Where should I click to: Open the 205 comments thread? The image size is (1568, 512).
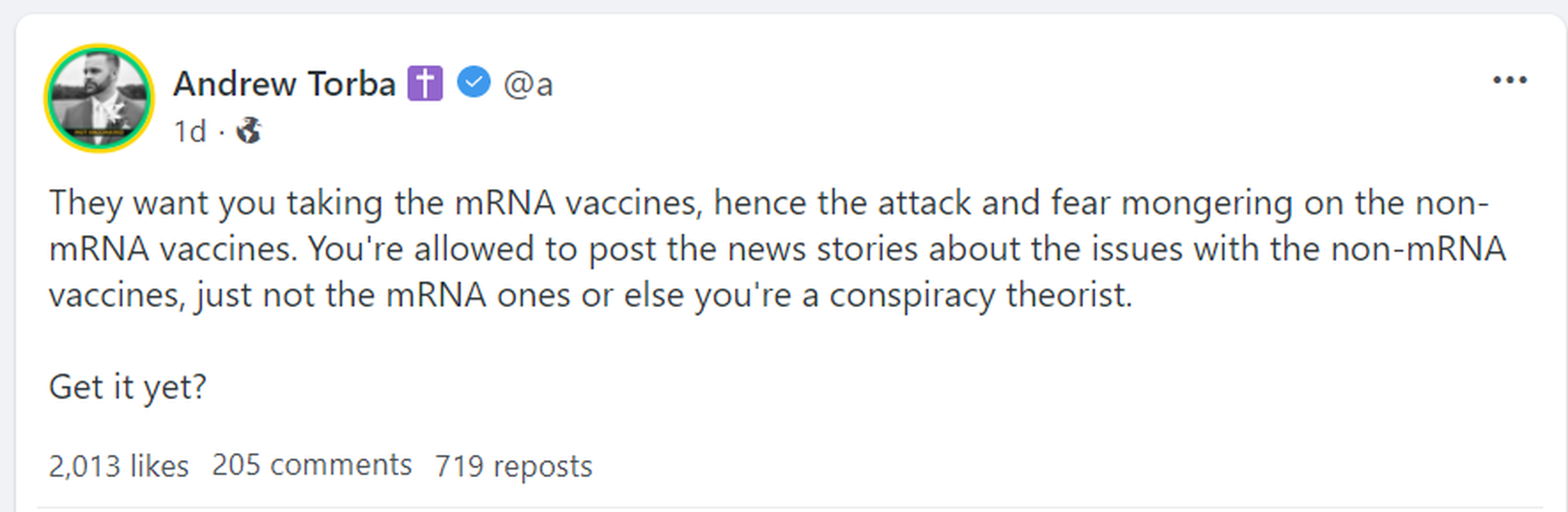pos(312,466)
